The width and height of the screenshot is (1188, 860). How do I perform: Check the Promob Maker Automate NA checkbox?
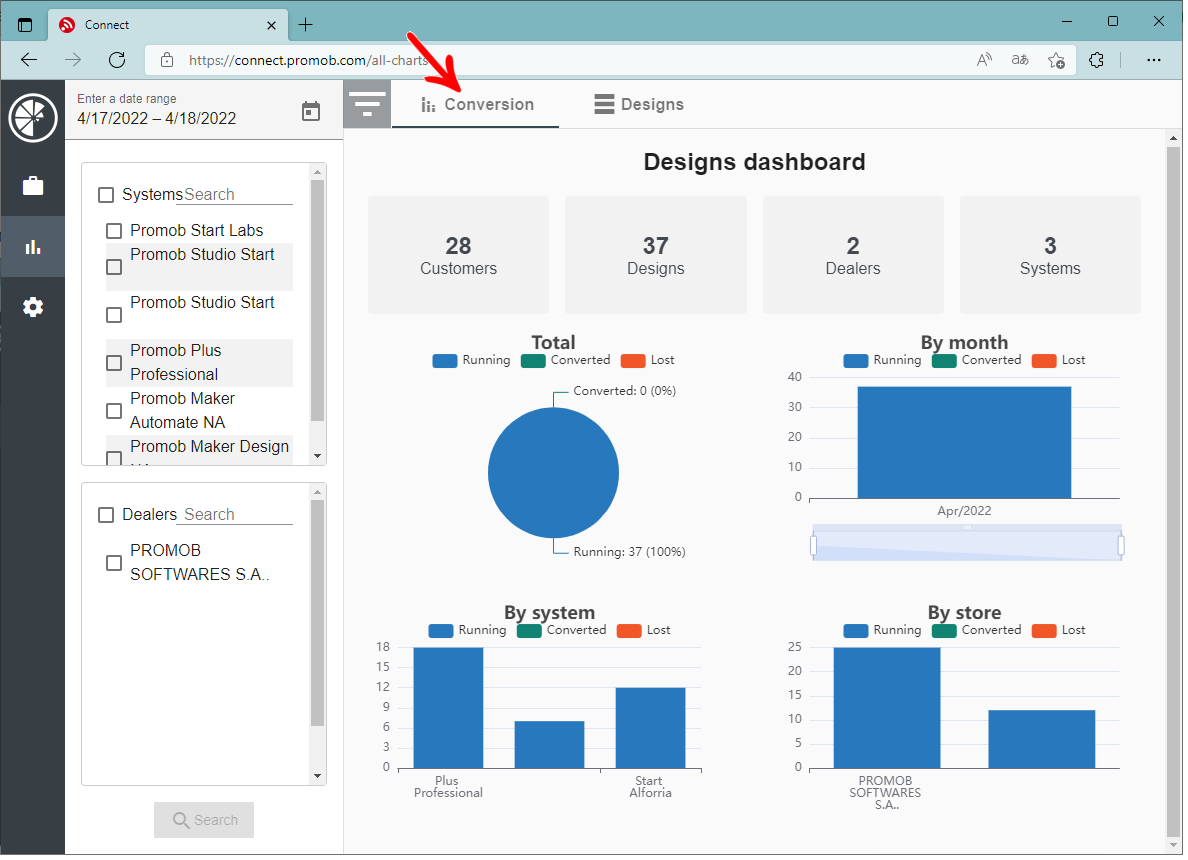[114, 411]
